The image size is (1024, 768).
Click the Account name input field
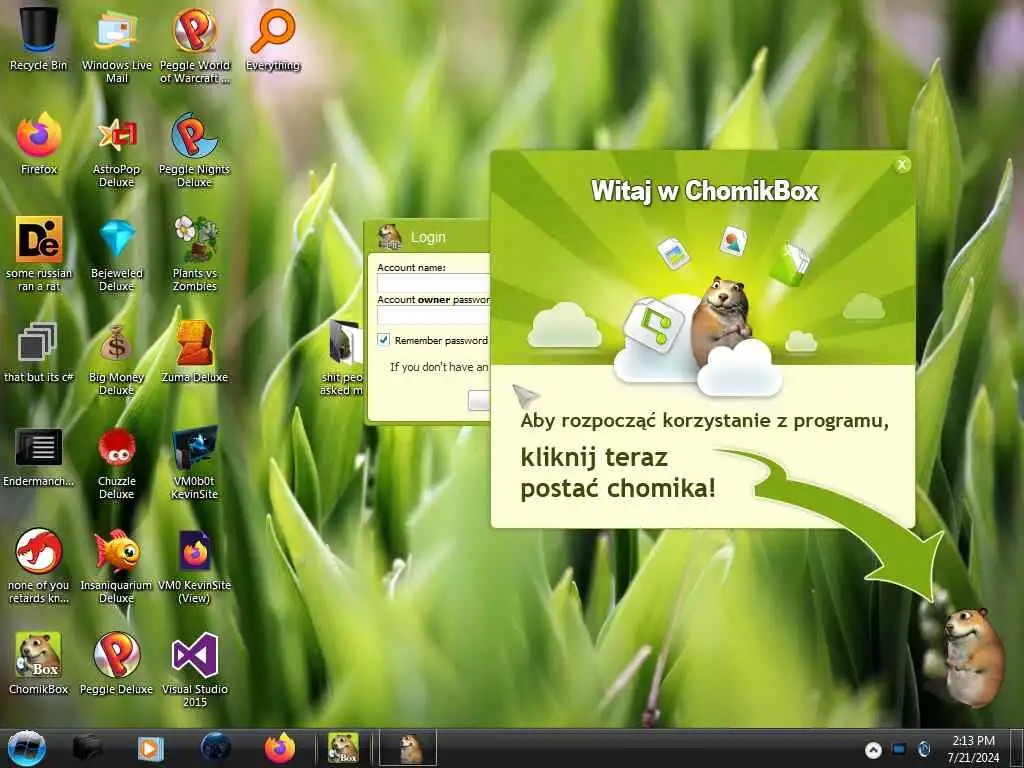434,283
